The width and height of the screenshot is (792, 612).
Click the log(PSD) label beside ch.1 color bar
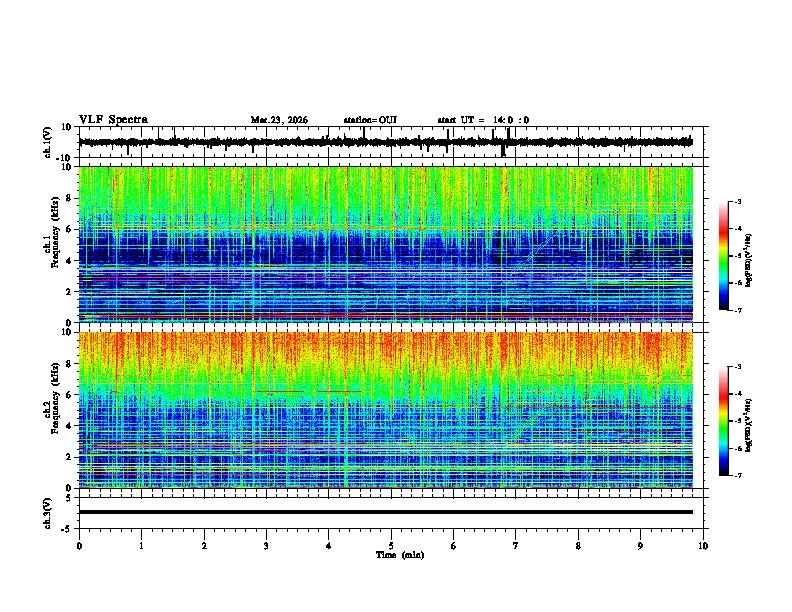pos(748,260)
